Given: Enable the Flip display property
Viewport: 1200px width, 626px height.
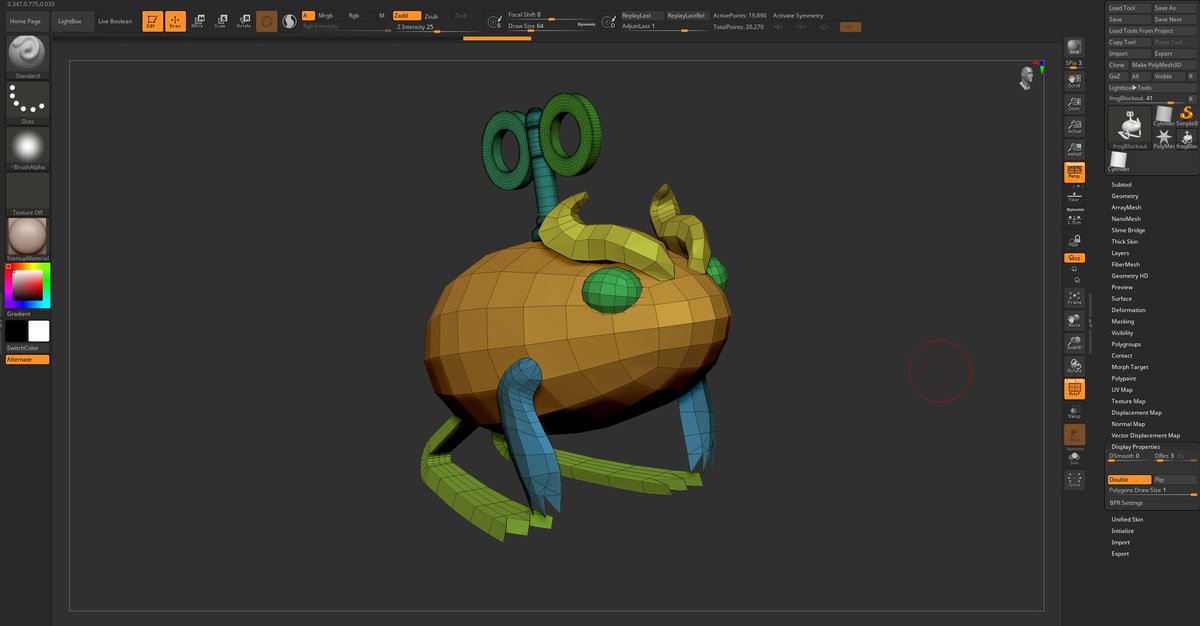Looking at the screenshot, I should 1174,480.
